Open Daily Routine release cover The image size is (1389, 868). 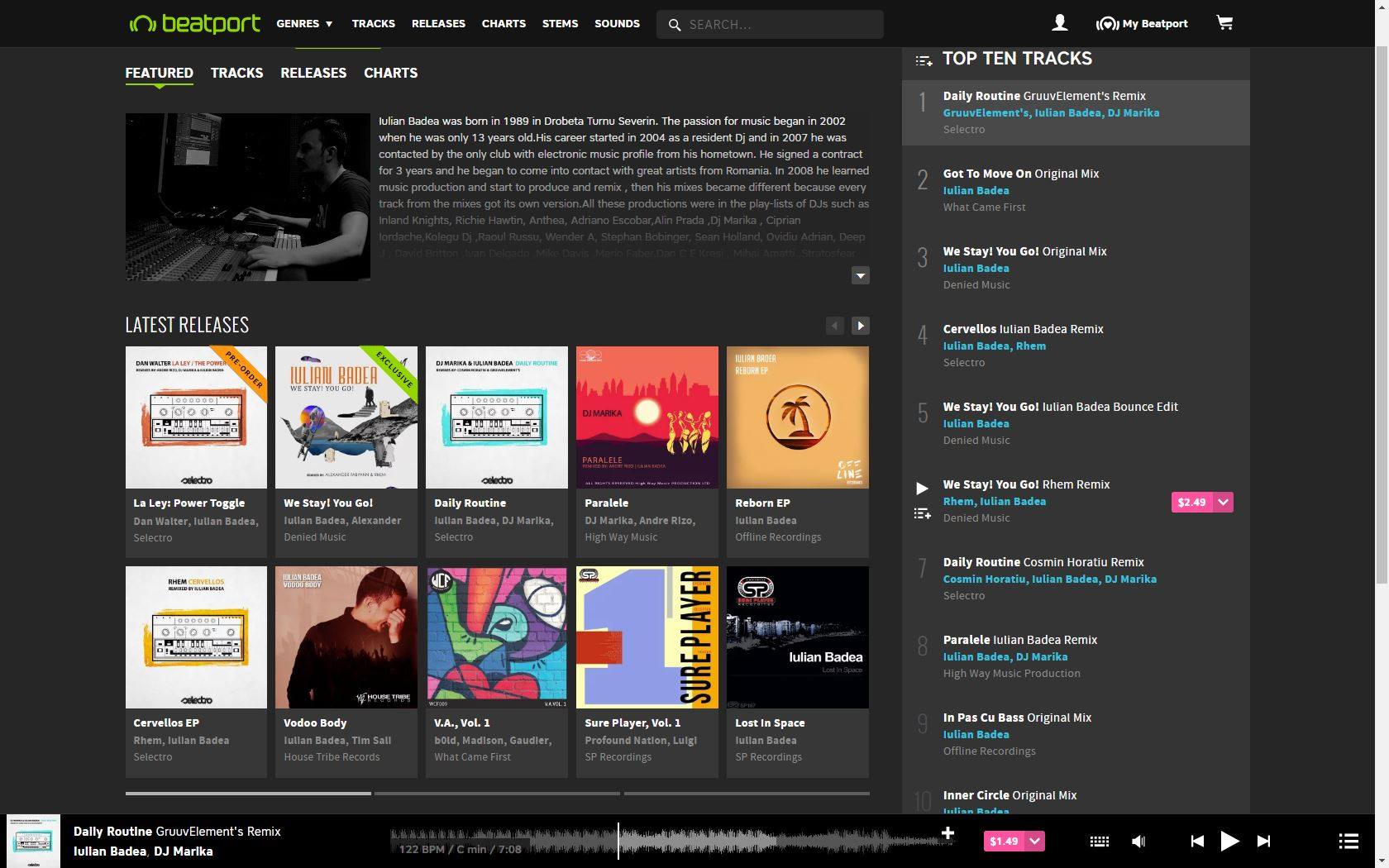497,417
